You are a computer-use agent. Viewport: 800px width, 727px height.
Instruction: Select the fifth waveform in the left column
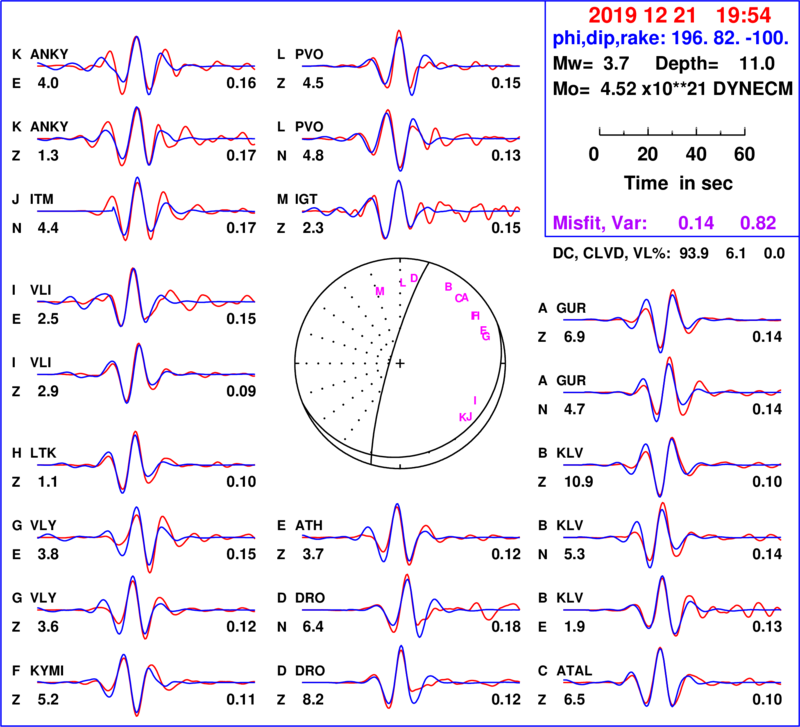[x=145, y=375]
